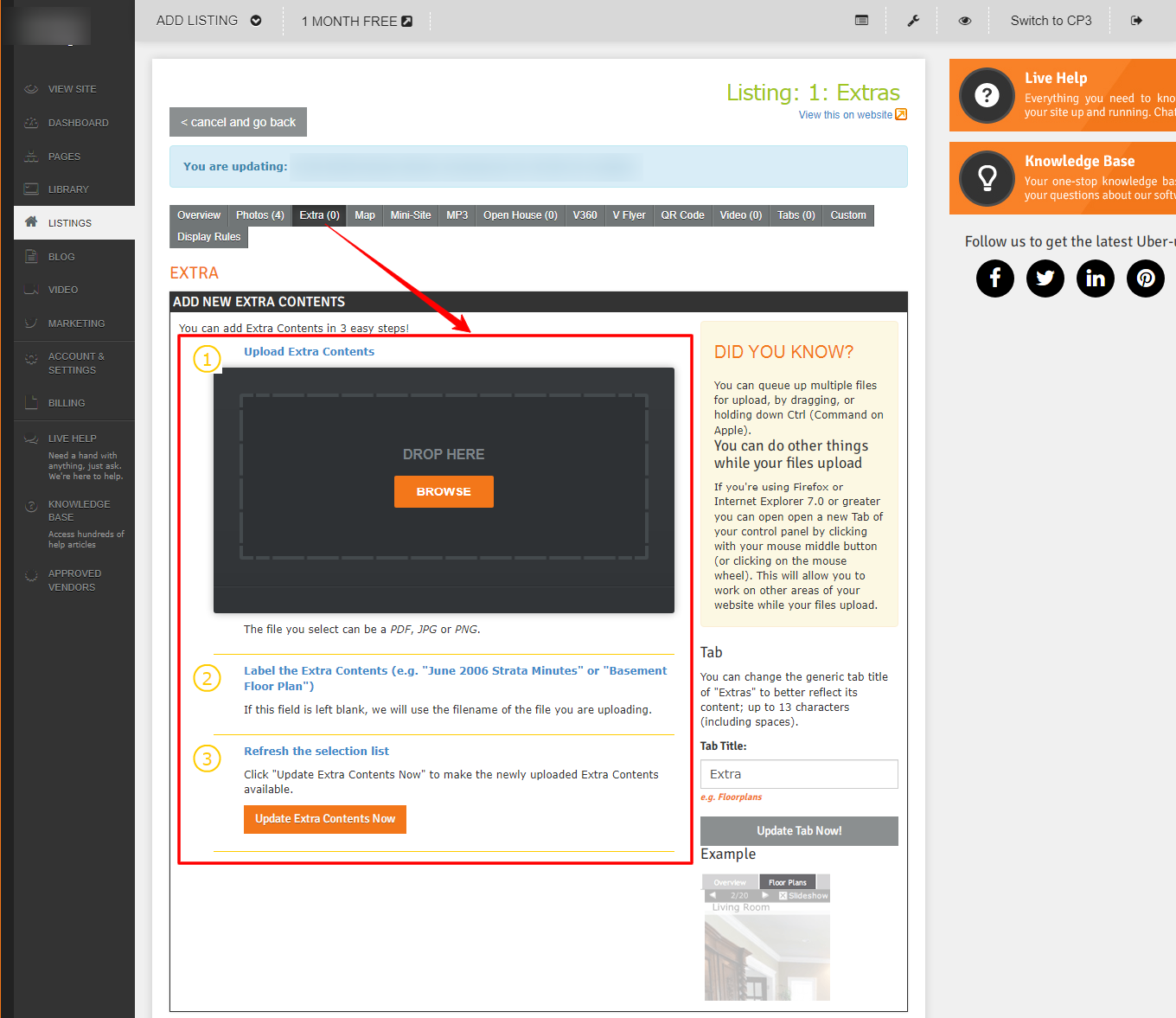The height and width of the screenshot is (1018, 1176).
Task: Switch to the Map tab
Action: 365,215
